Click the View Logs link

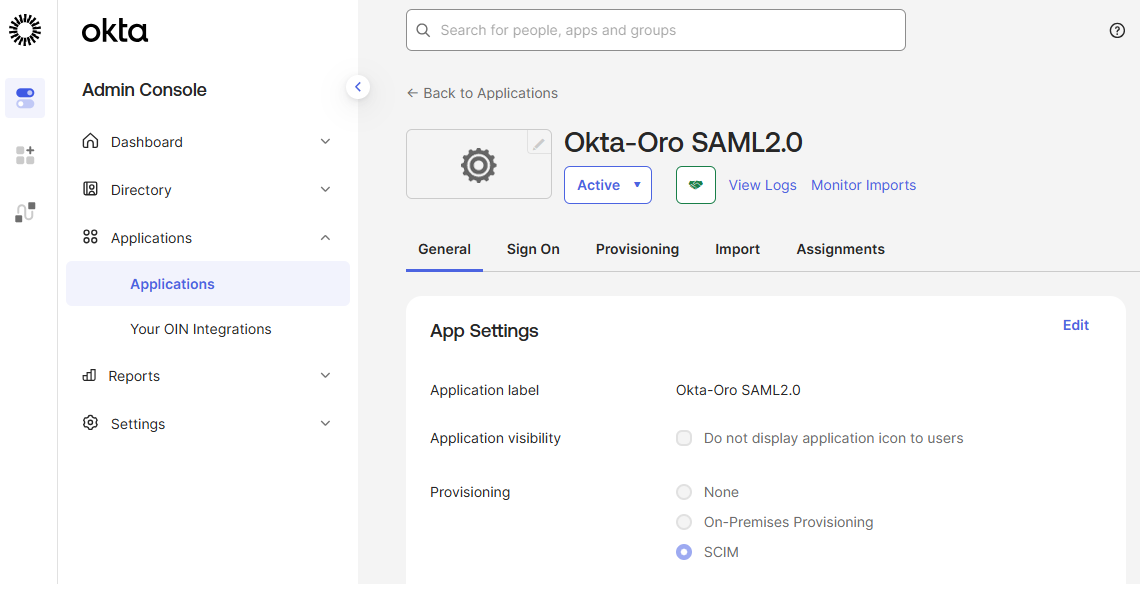tap(762, 185)
